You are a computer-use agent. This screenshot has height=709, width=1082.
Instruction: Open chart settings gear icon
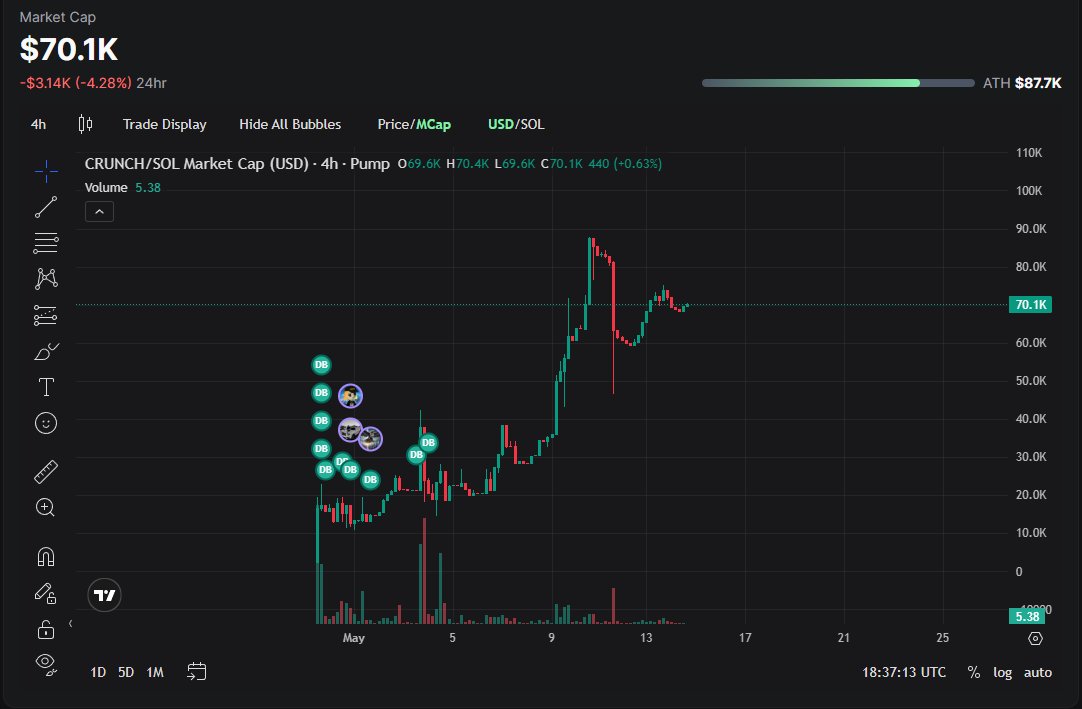(x=1035, y=638)
